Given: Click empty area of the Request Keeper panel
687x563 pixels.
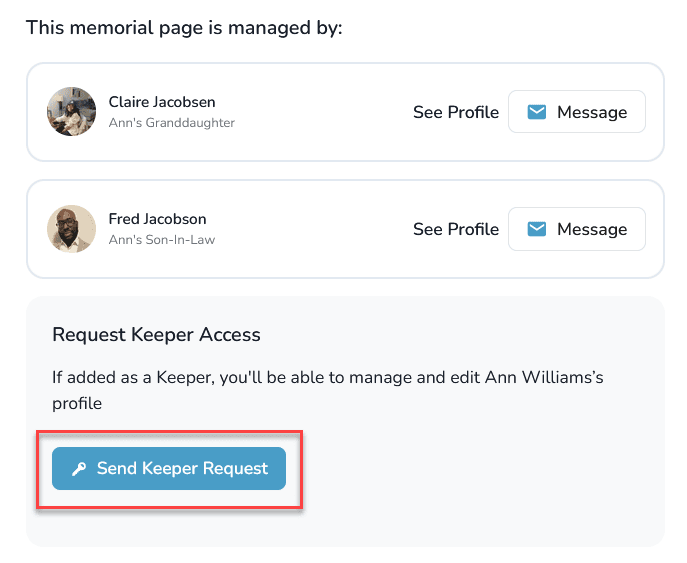Looking at the screenshot, I should coord(480,480).
